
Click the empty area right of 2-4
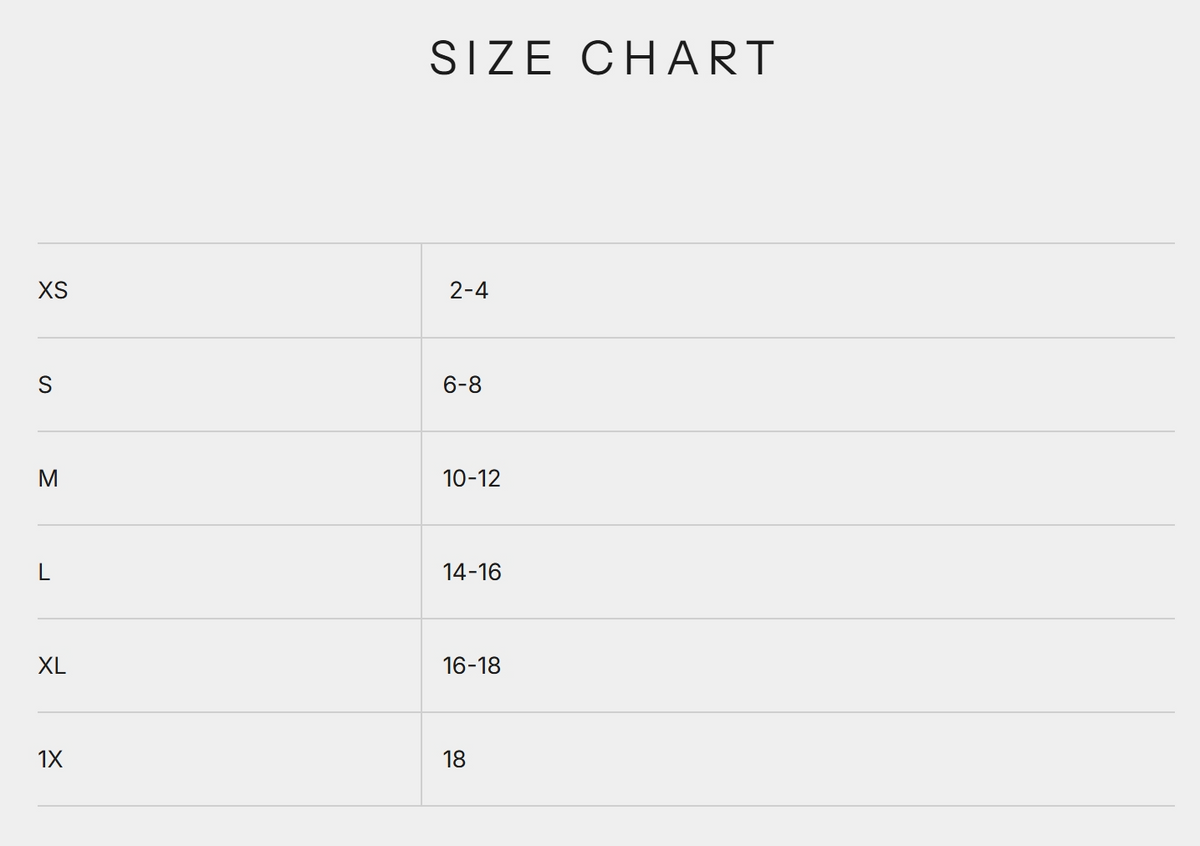[x=832, y=291]
